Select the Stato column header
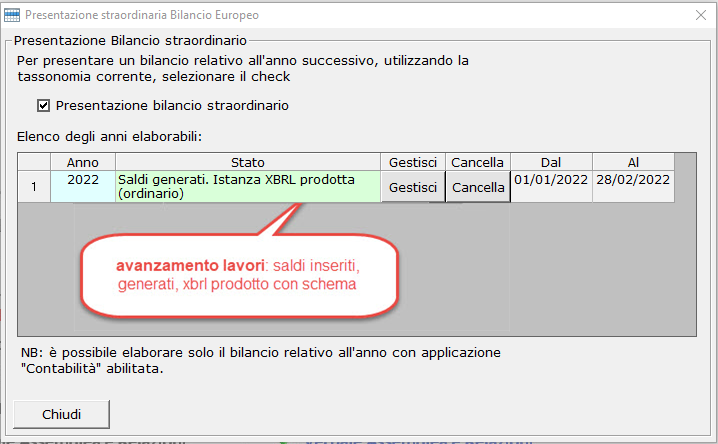Viewport: 718px width, 444px height. tap(247, 161)
